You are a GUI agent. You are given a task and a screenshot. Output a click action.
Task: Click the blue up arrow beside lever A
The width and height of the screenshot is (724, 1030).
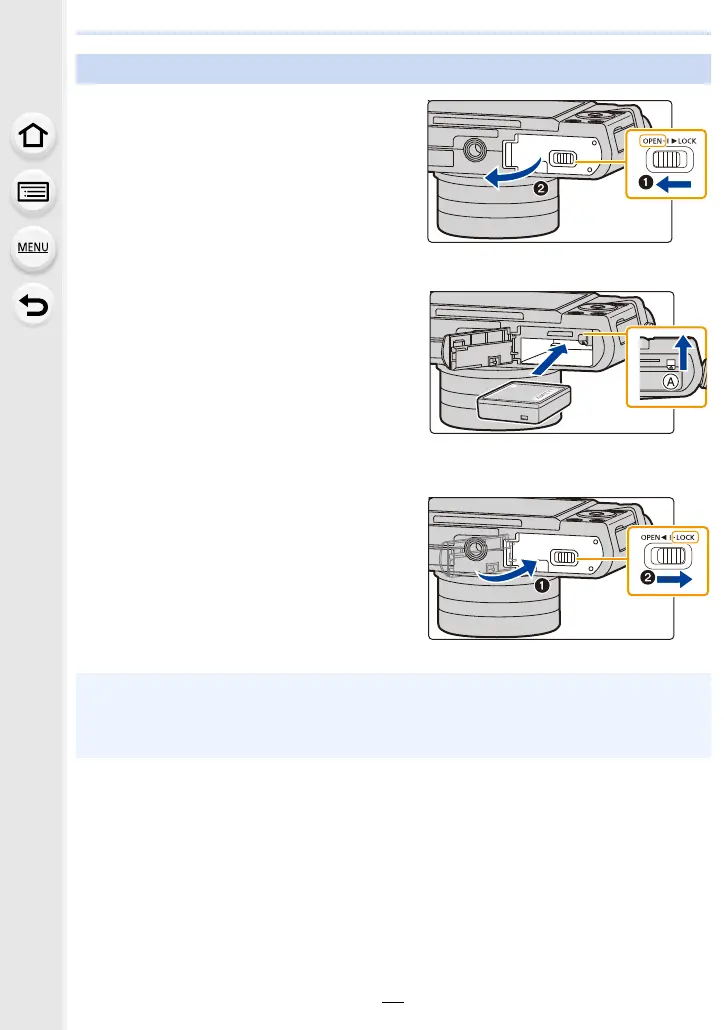tap(684, 351)
